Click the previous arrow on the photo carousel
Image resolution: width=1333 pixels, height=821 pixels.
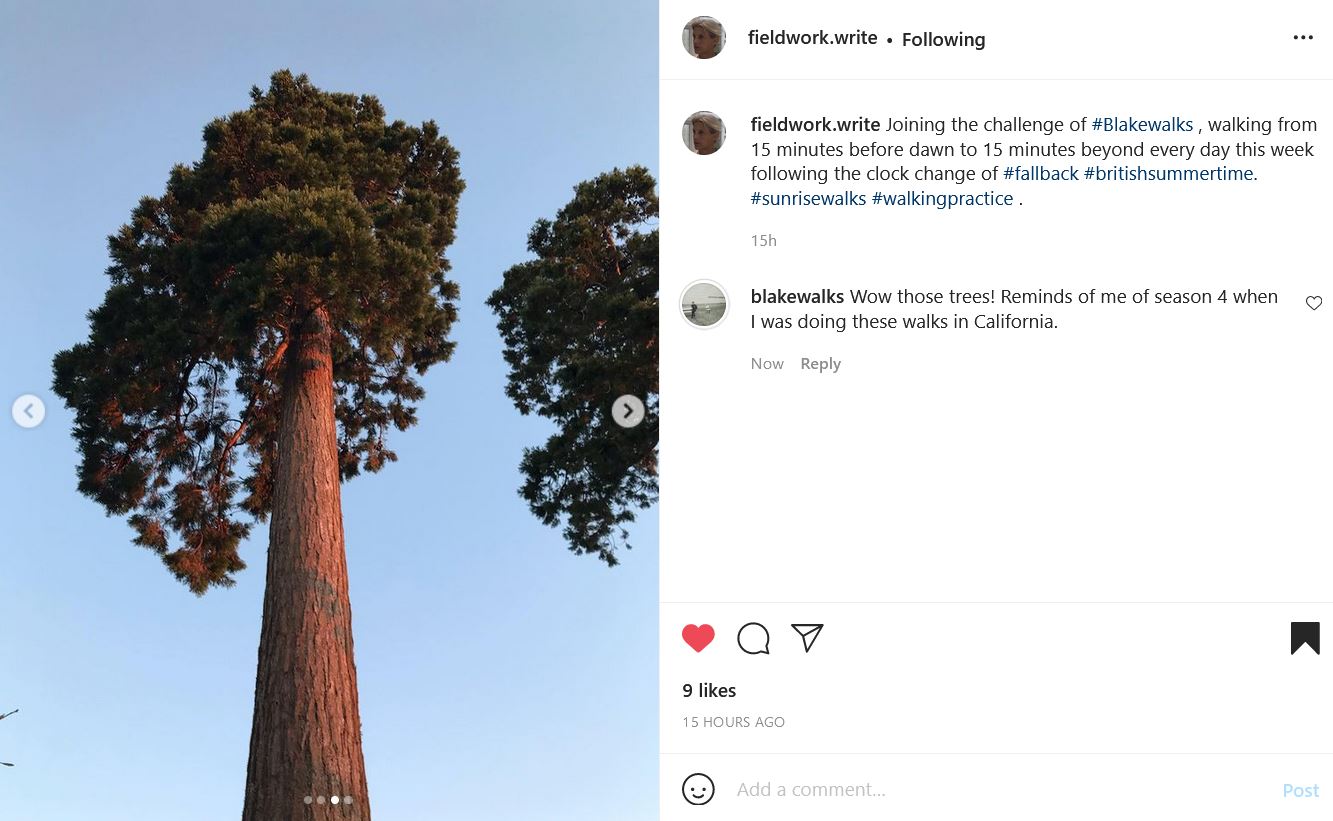[28, 411]
